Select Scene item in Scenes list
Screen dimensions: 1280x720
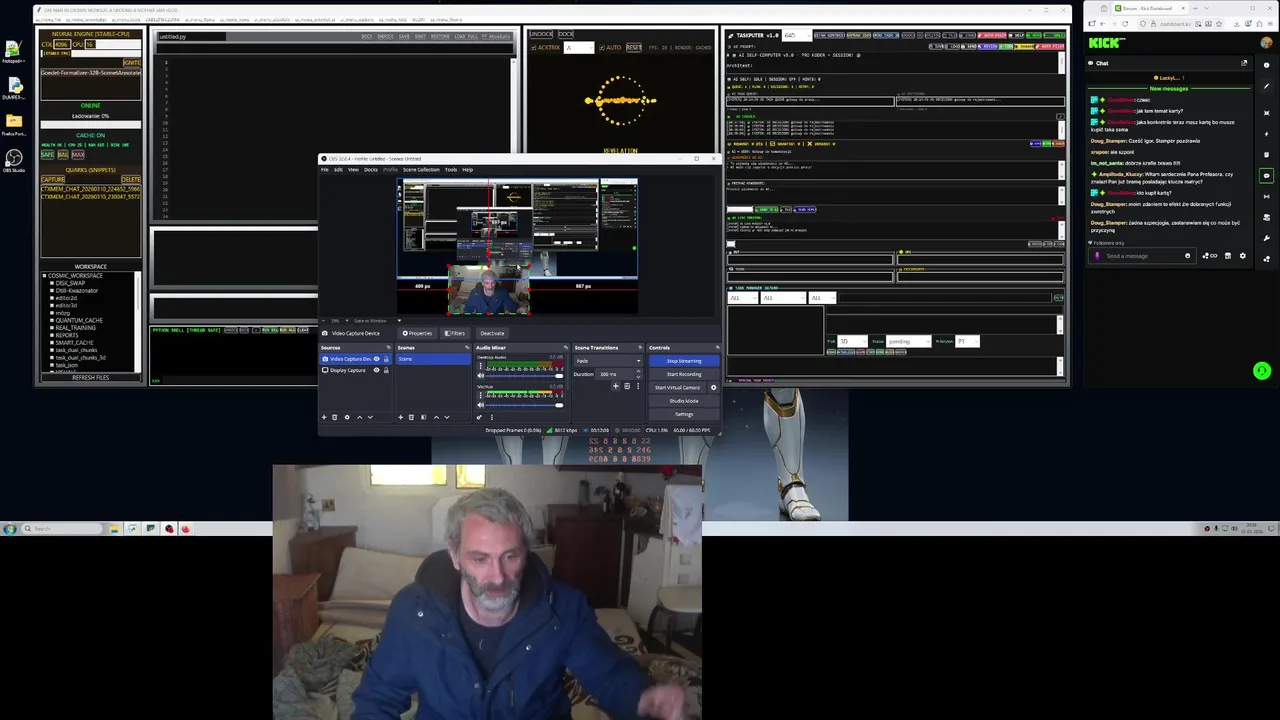(433, 359)
